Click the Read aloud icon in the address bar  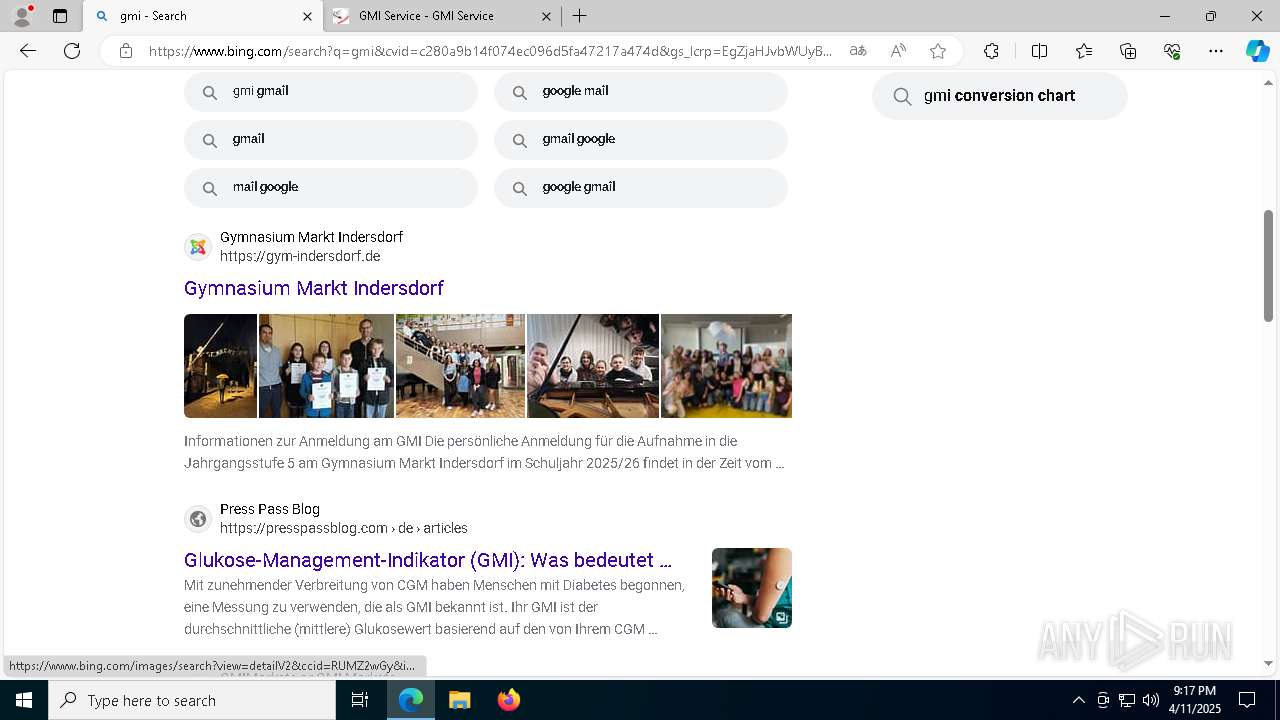(x=898, y=51)
